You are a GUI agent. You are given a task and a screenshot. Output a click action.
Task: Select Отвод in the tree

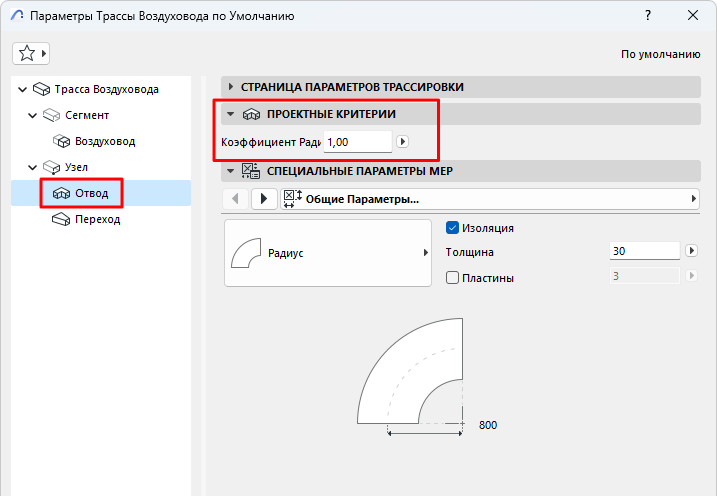[92, 193]
